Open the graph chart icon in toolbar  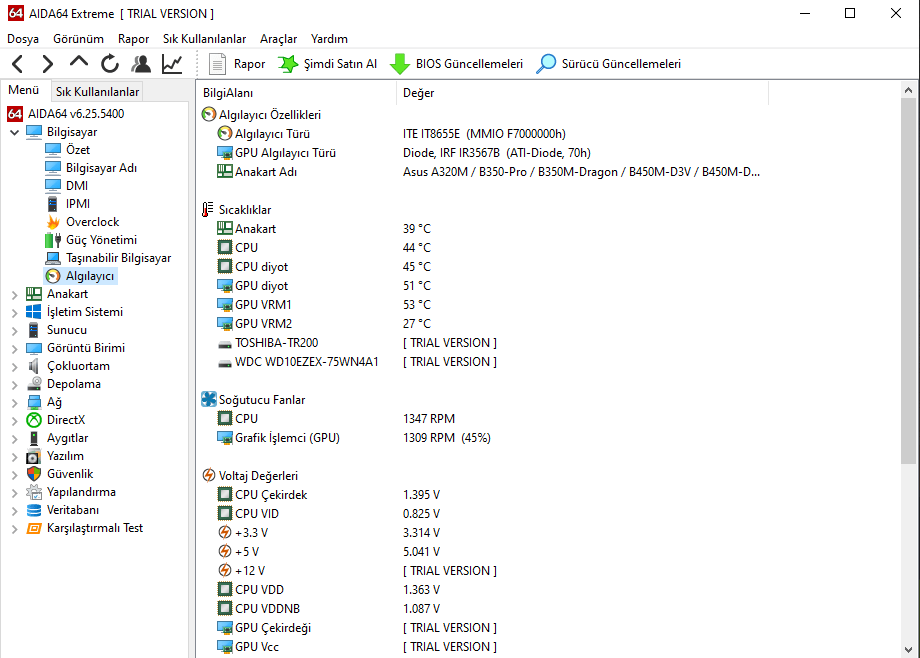pos(172,63)
